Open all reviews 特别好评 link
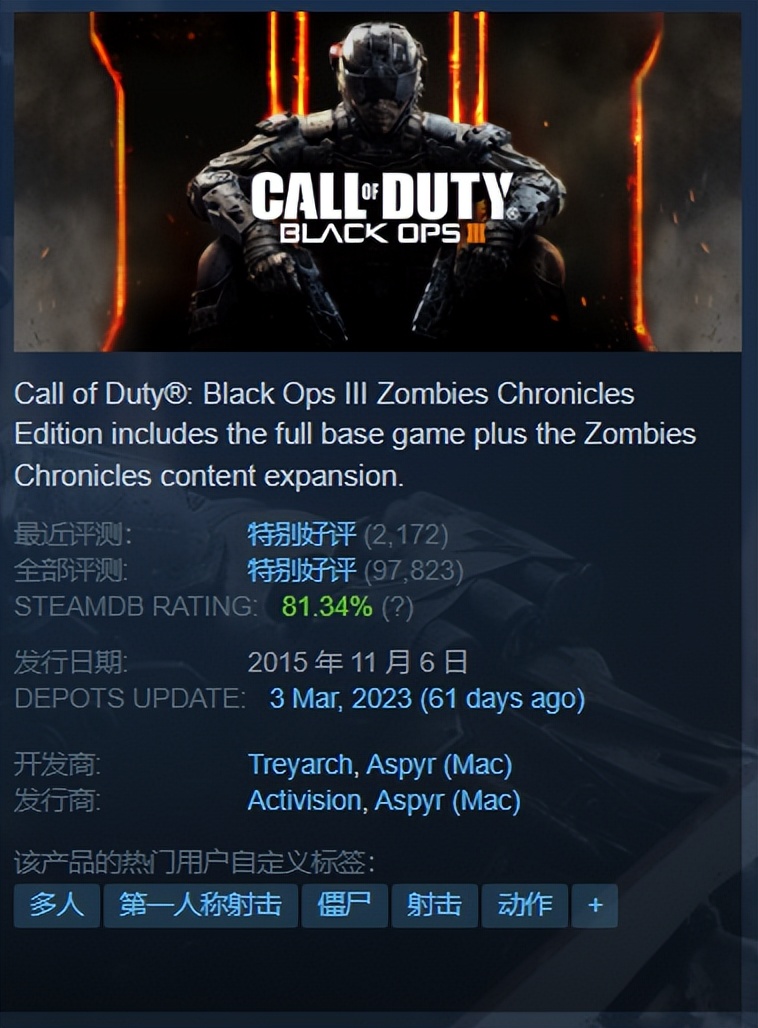Image resolution: width=758 pixels, height=1028 pixels. (x=302, y=570)
